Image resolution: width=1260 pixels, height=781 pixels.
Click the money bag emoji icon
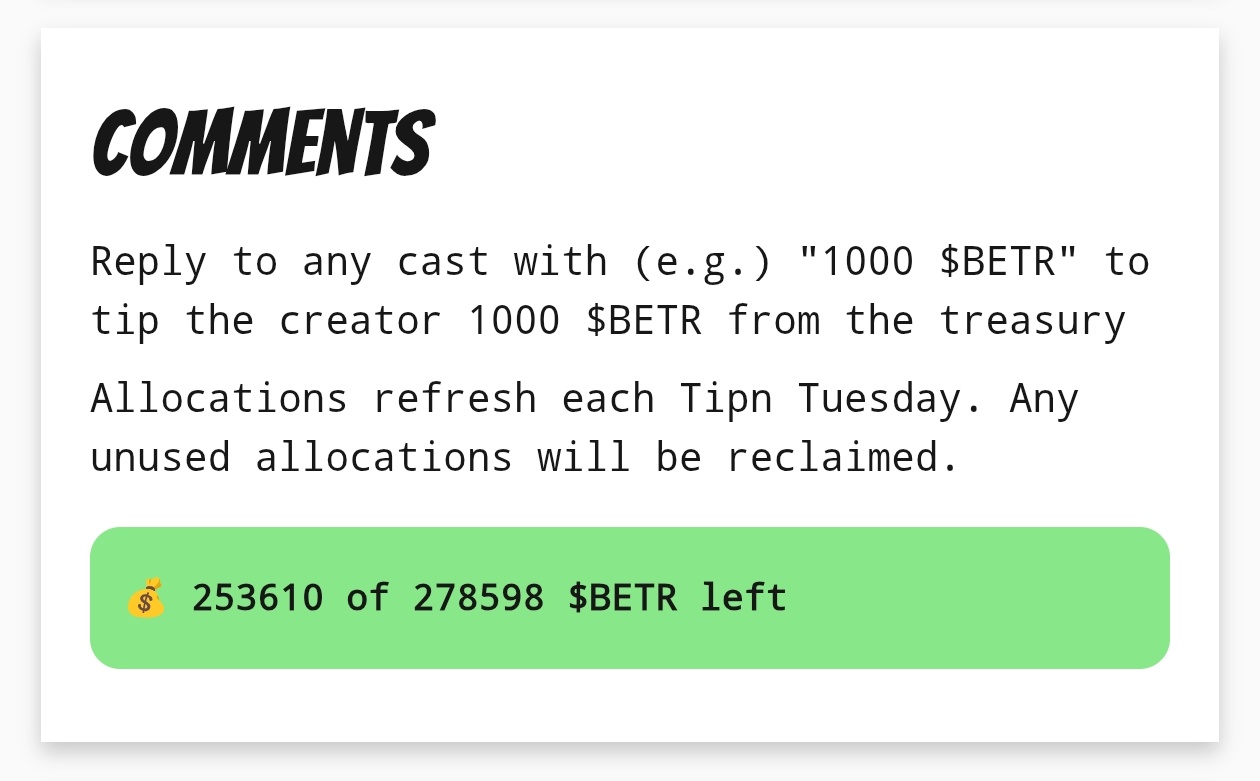click(x=146, y=598)
